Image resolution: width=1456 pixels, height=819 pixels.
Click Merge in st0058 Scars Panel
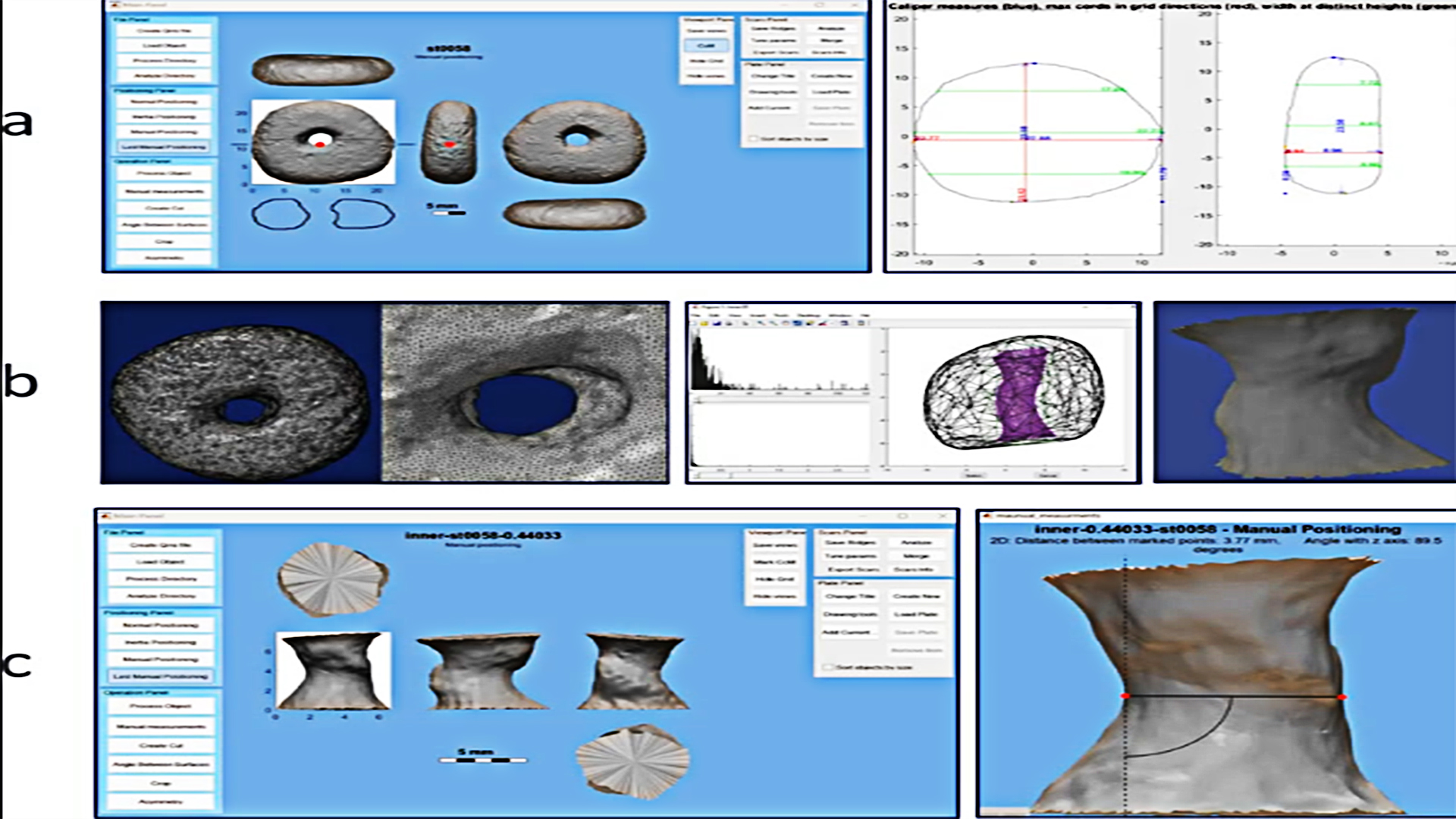point(831,40)
